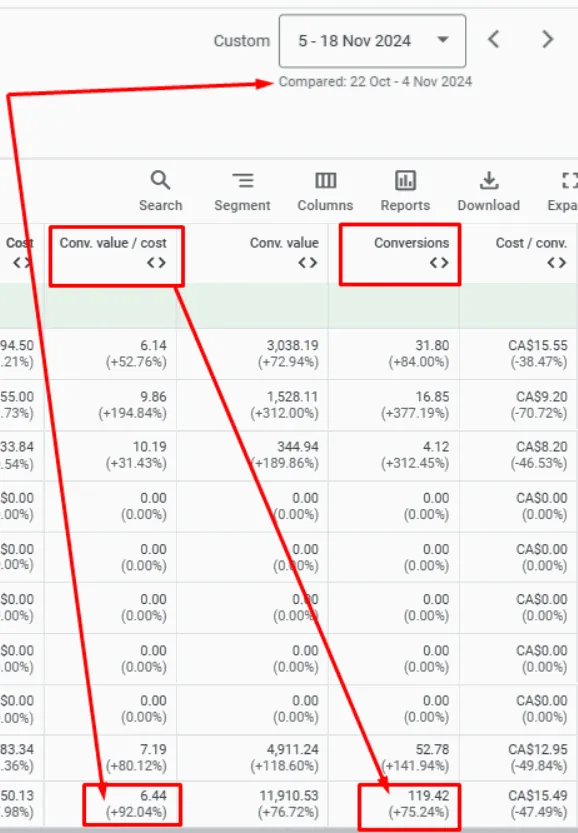Image resolution: width=578 pixels, height=833 pixels.
Task: Adjust the Conv. value column width arrows
Action: click(308, 262)
